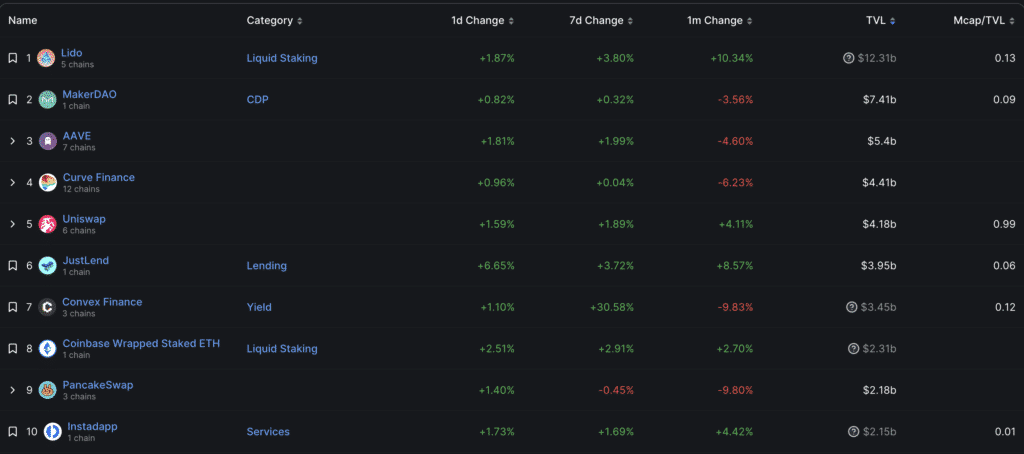Expand the PancakeSwap row details
This screenshot has height=454, width=1024.
12,390
